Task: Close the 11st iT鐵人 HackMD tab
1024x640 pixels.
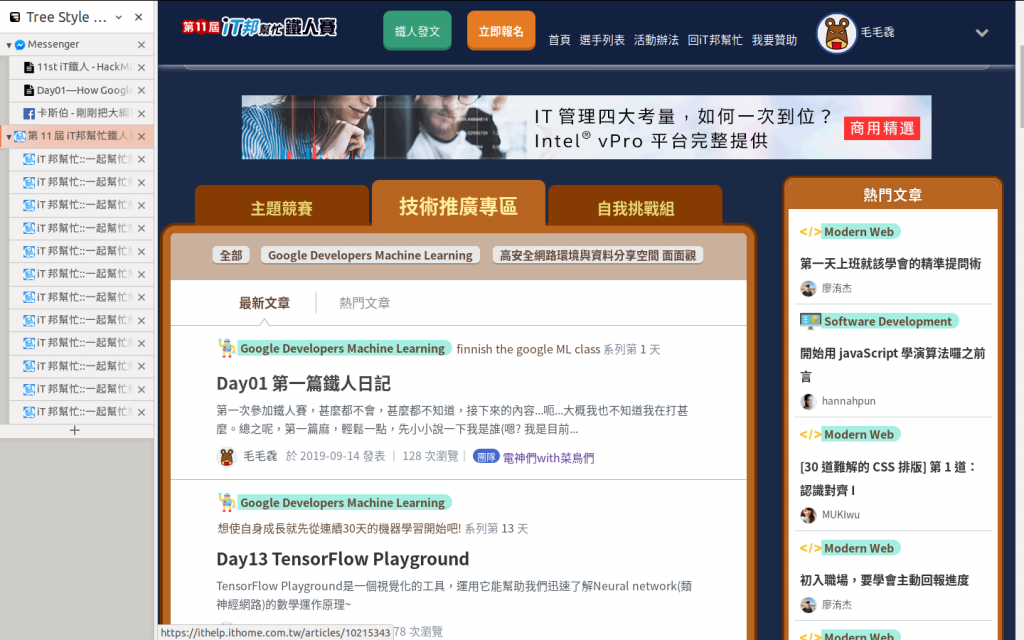Action: [x=142, y=67]
